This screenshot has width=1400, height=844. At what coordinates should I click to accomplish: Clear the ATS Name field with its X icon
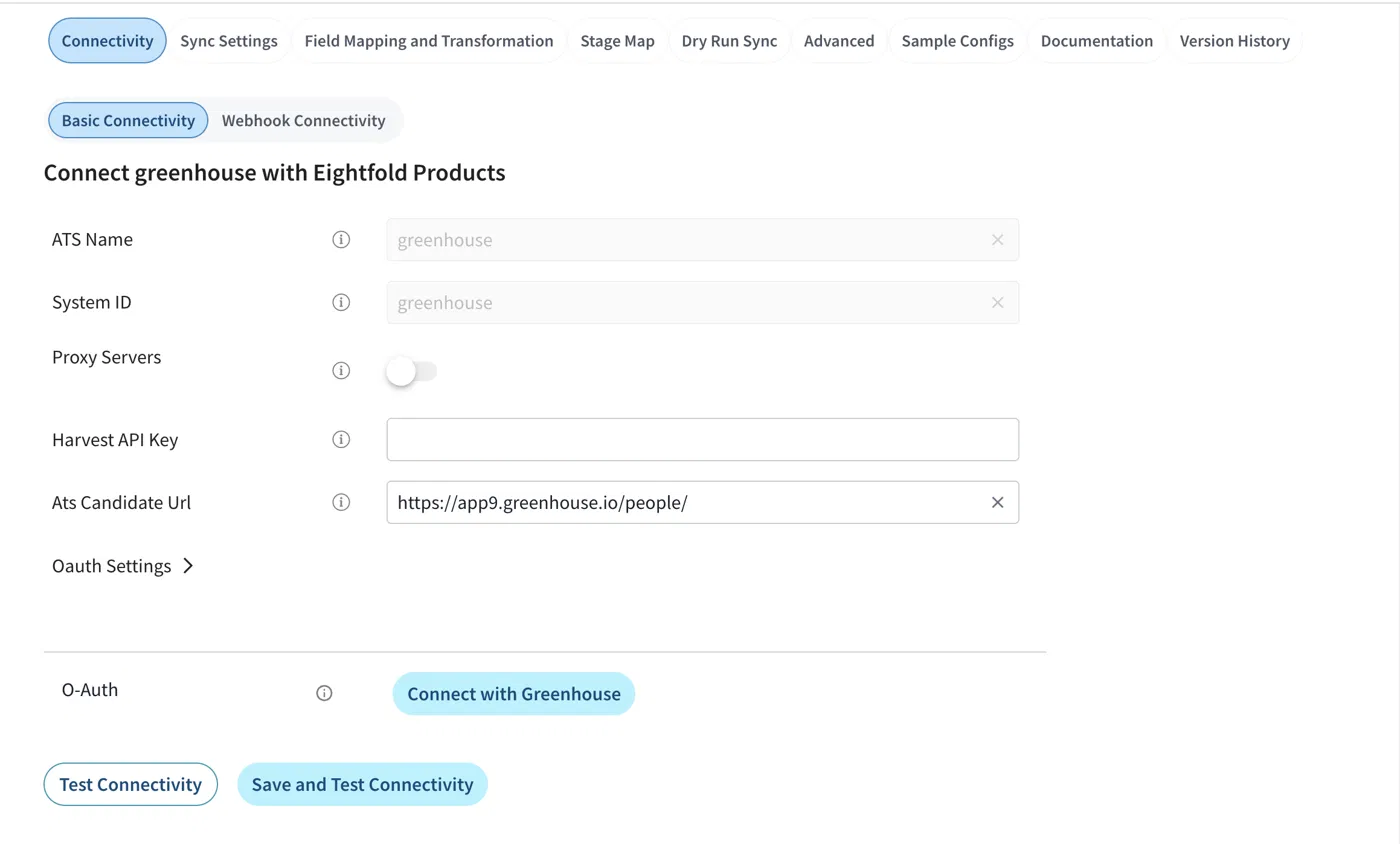[x=997, y=240]
